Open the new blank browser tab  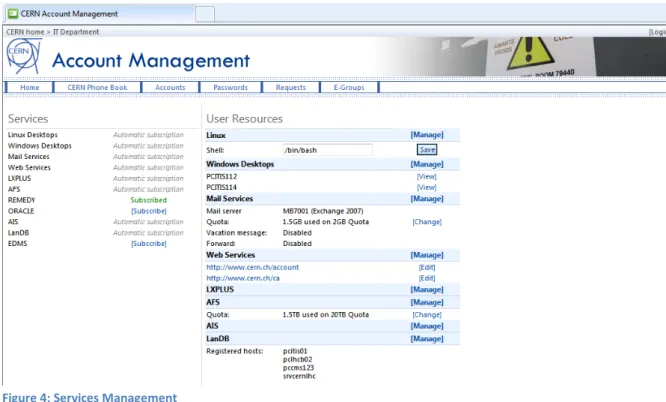(x=205, y=14)
